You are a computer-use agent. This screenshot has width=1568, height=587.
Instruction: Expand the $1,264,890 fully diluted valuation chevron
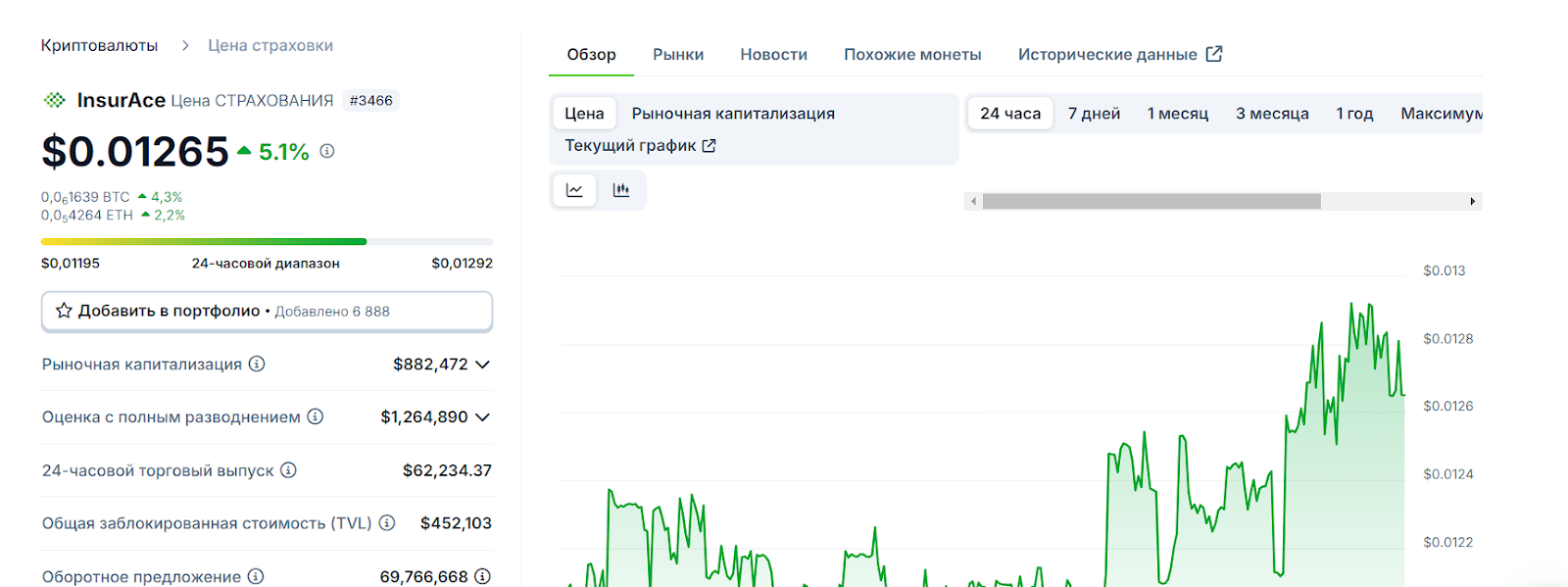[482, 417]
